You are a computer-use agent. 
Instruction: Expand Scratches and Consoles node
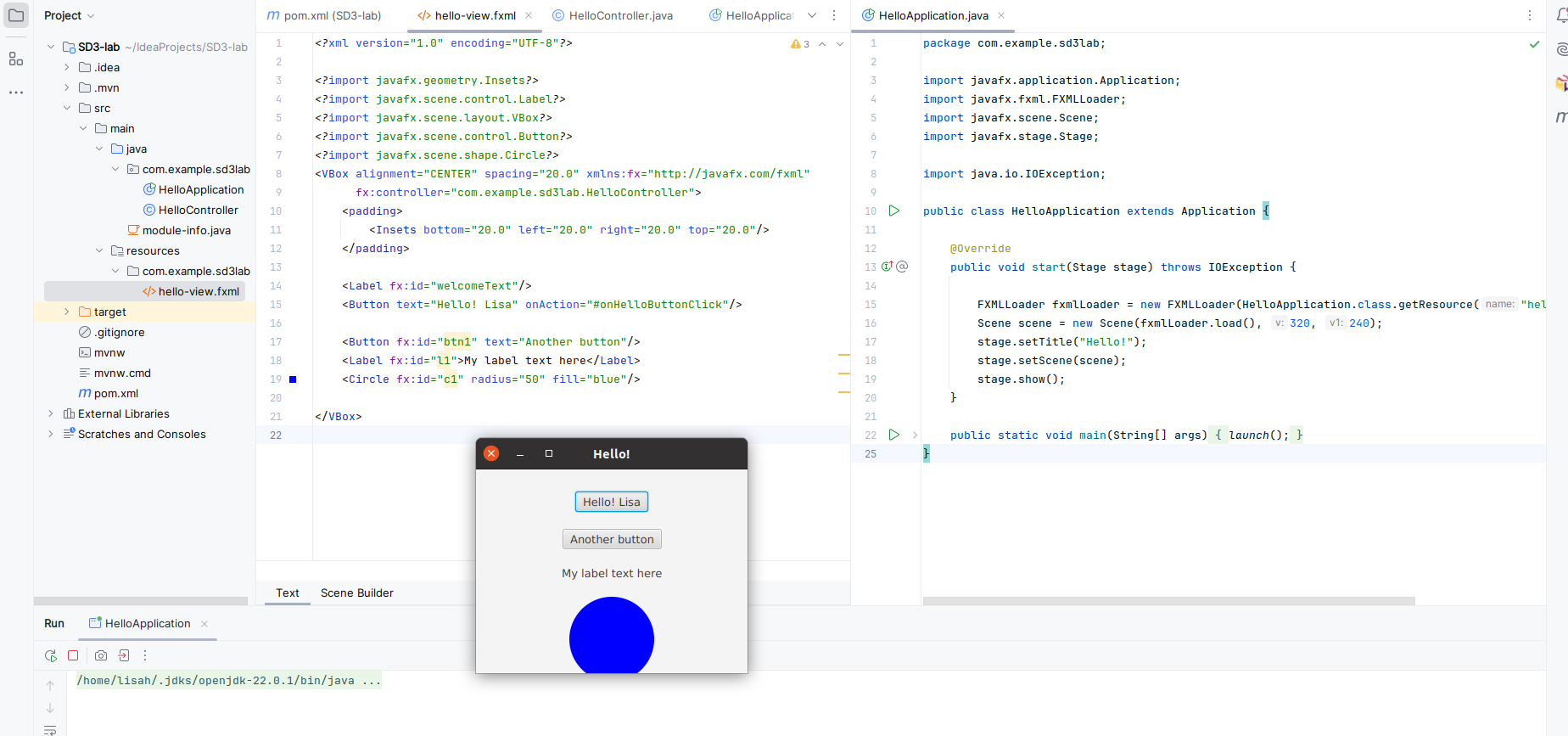51,434
